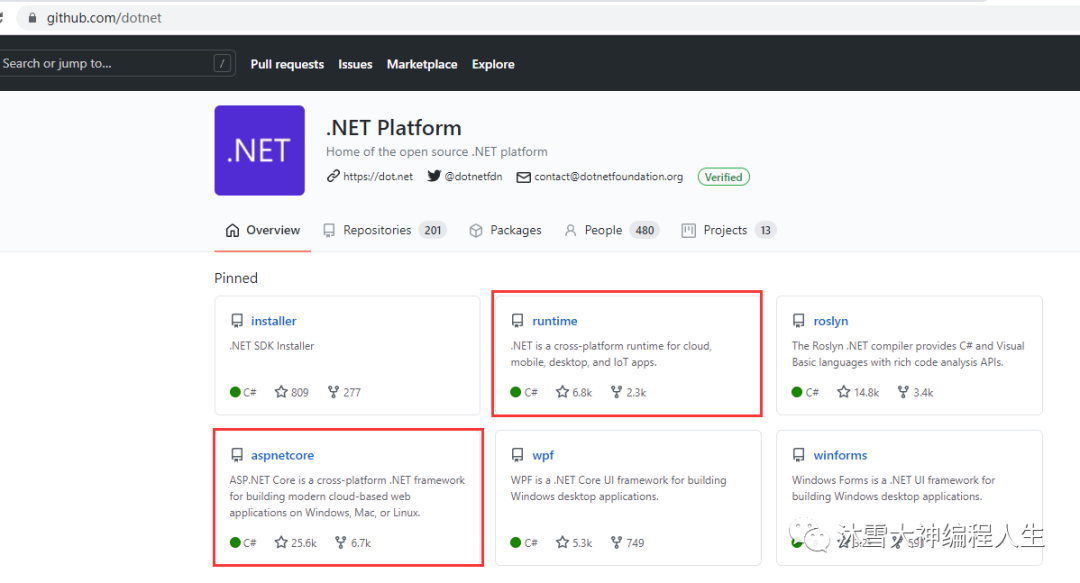
Task: Click the .NET Platform organization title
Action: click(393, 128)
